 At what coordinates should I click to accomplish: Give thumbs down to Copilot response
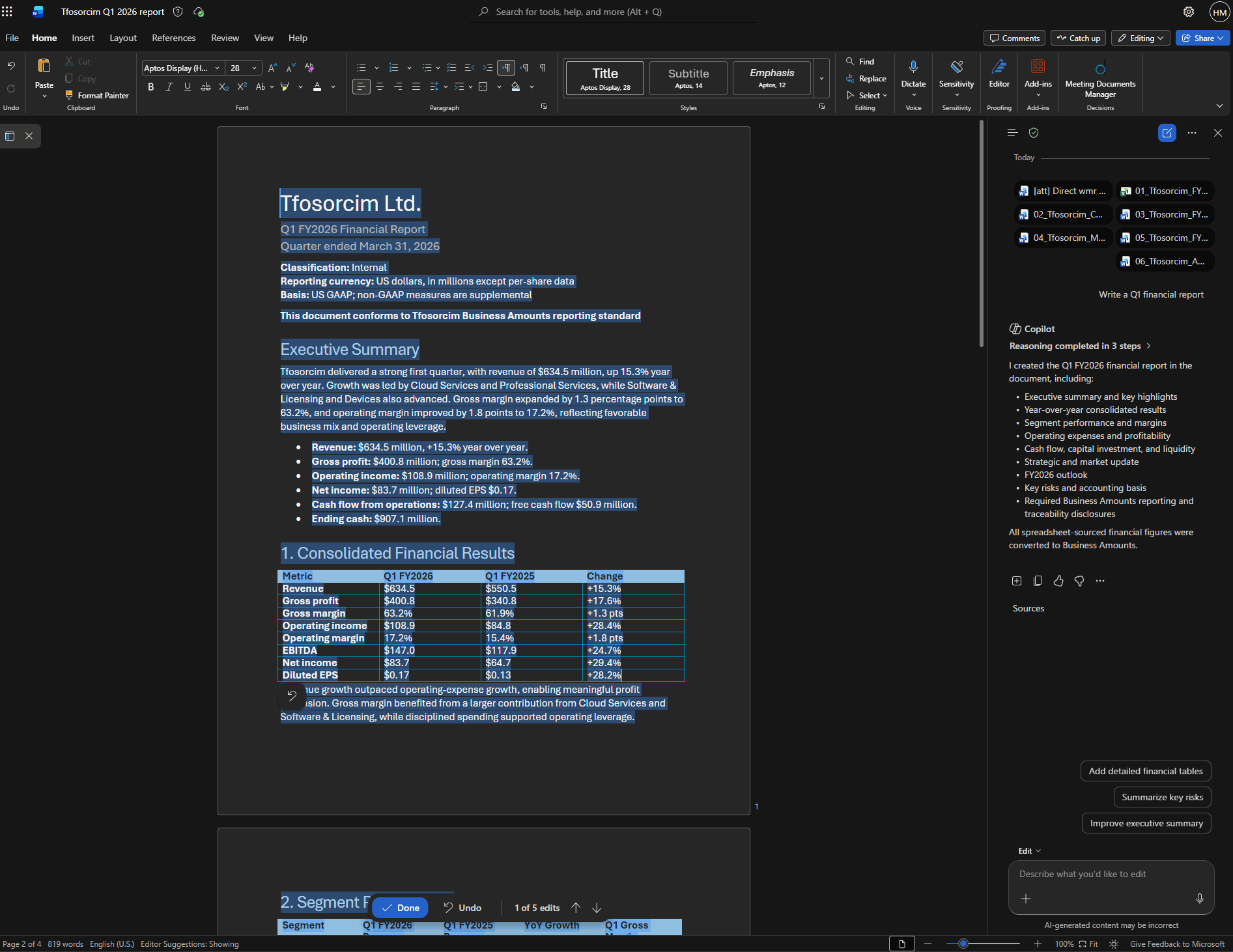(1079, 581)
